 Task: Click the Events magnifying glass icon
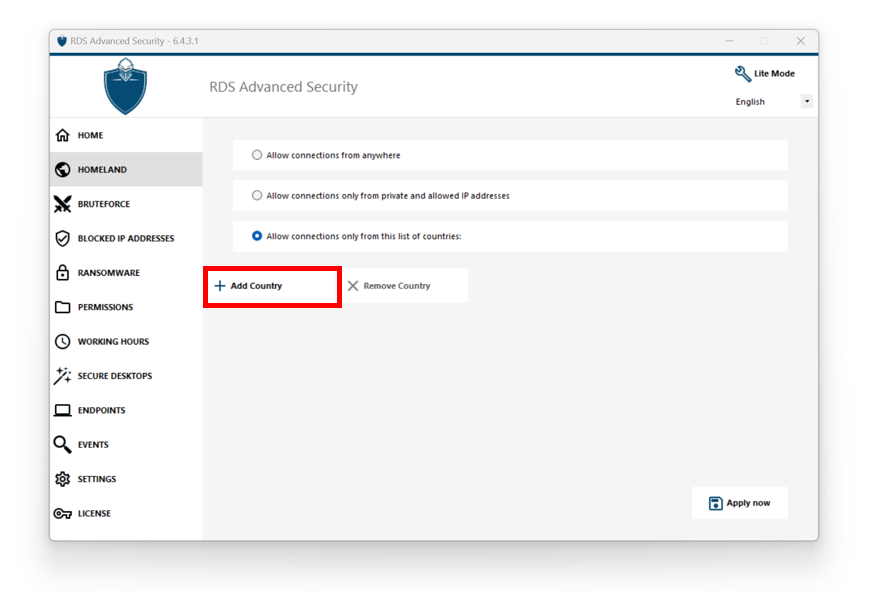tap(62, 445)
